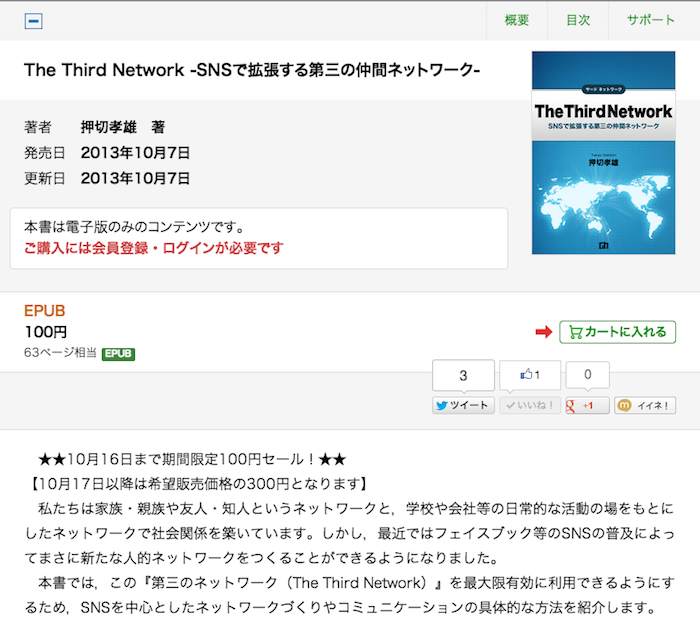Click the author name 押切孝雄
Viewport: 700px width, 635px height.
click(108, 127)
